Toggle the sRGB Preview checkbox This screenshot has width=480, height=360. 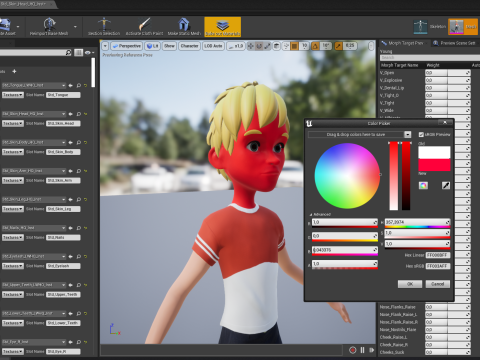coord(421,134)
